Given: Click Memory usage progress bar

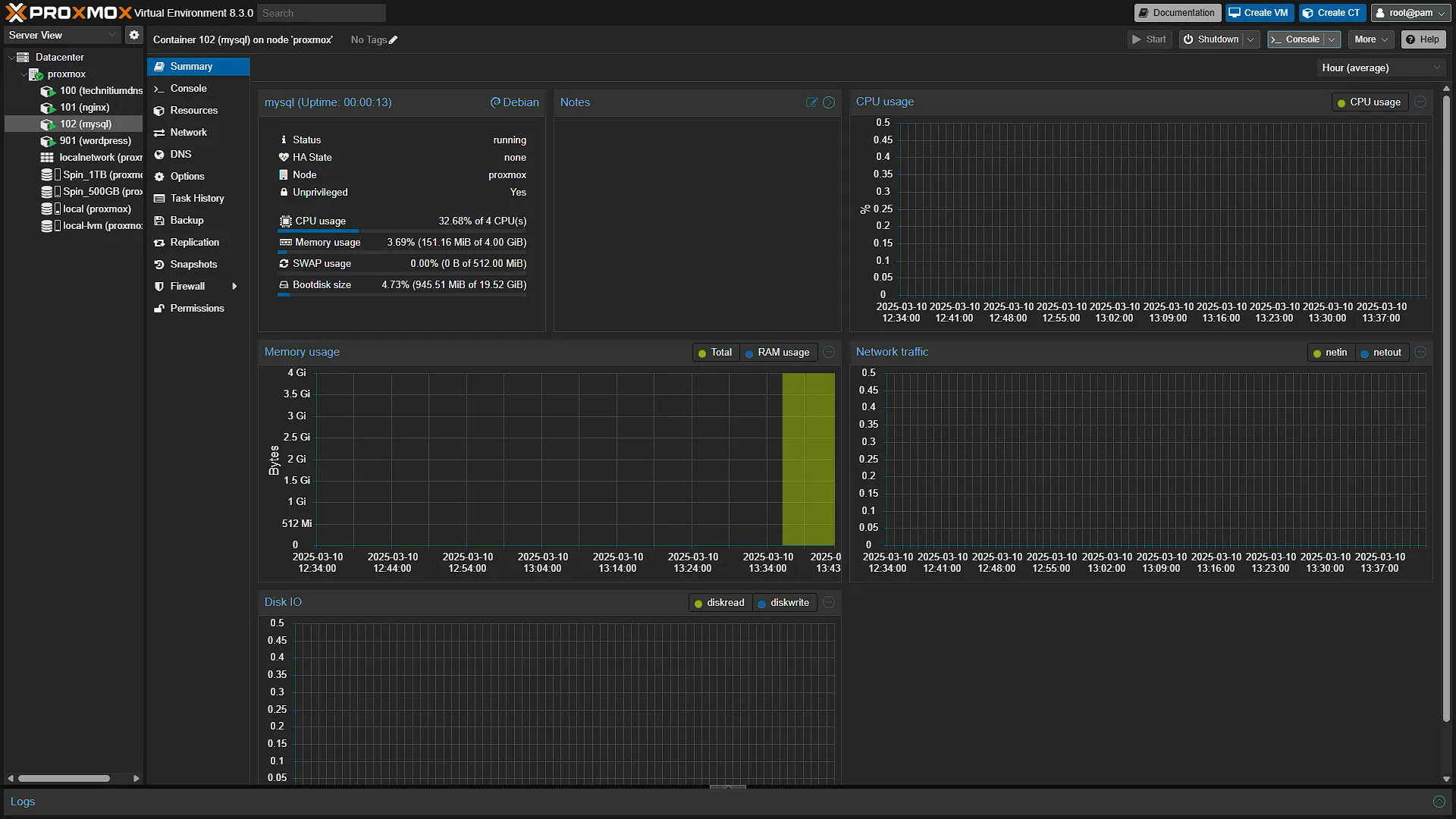Looking at the screenshot, I should click(x=402, y=252).
